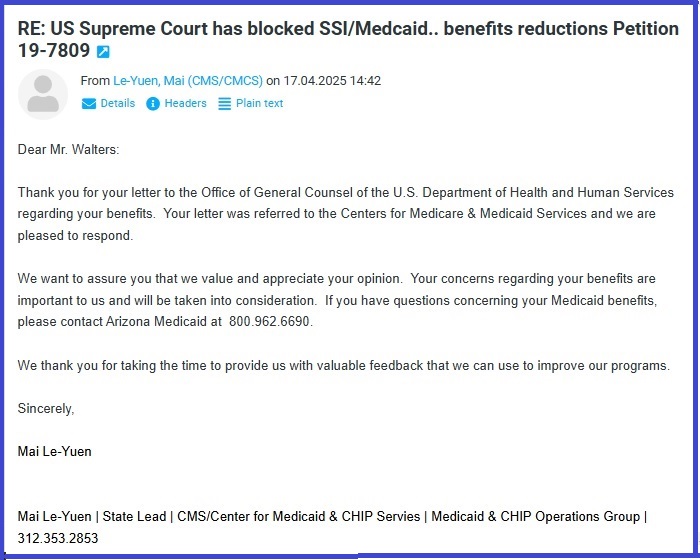Click the sender's avatar placeholder image

click(x=43, y=93)
